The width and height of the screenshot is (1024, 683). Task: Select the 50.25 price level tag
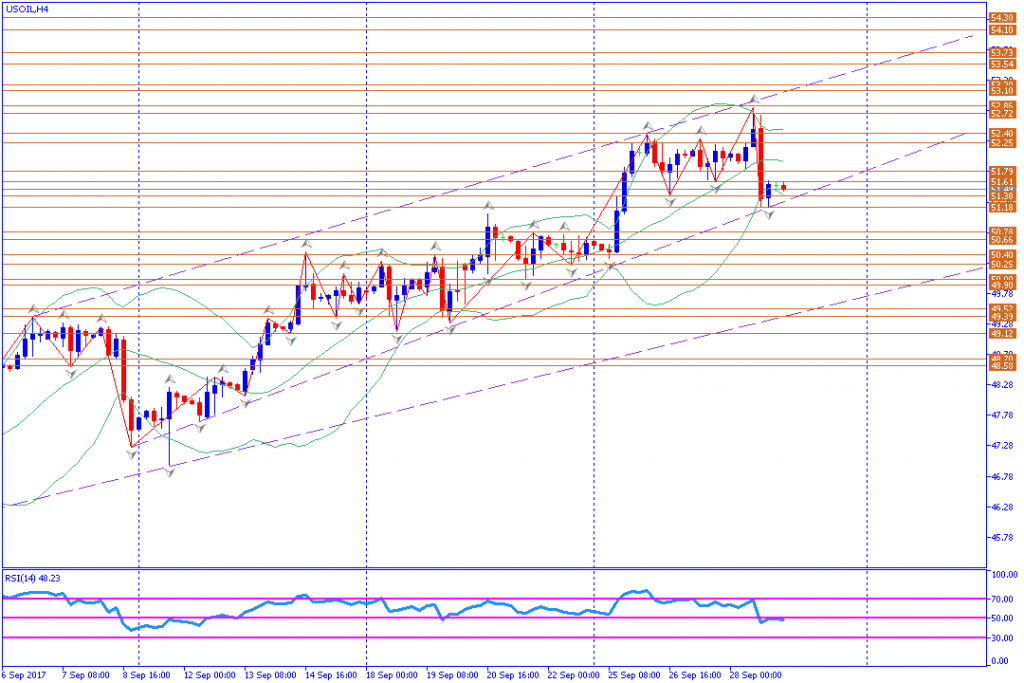click(1002, 264)
